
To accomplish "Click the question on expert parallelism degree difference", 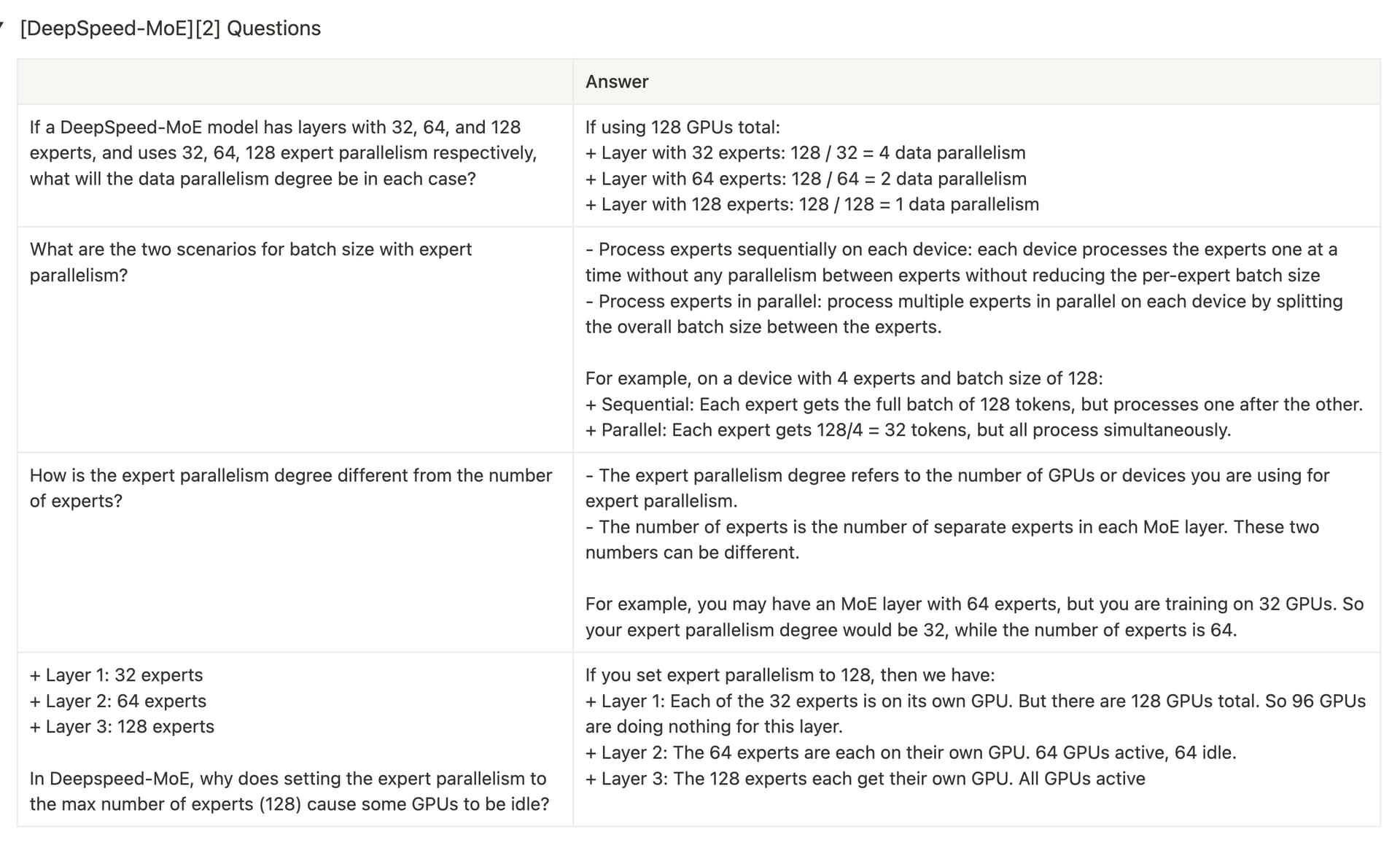I will pos(291,488).
